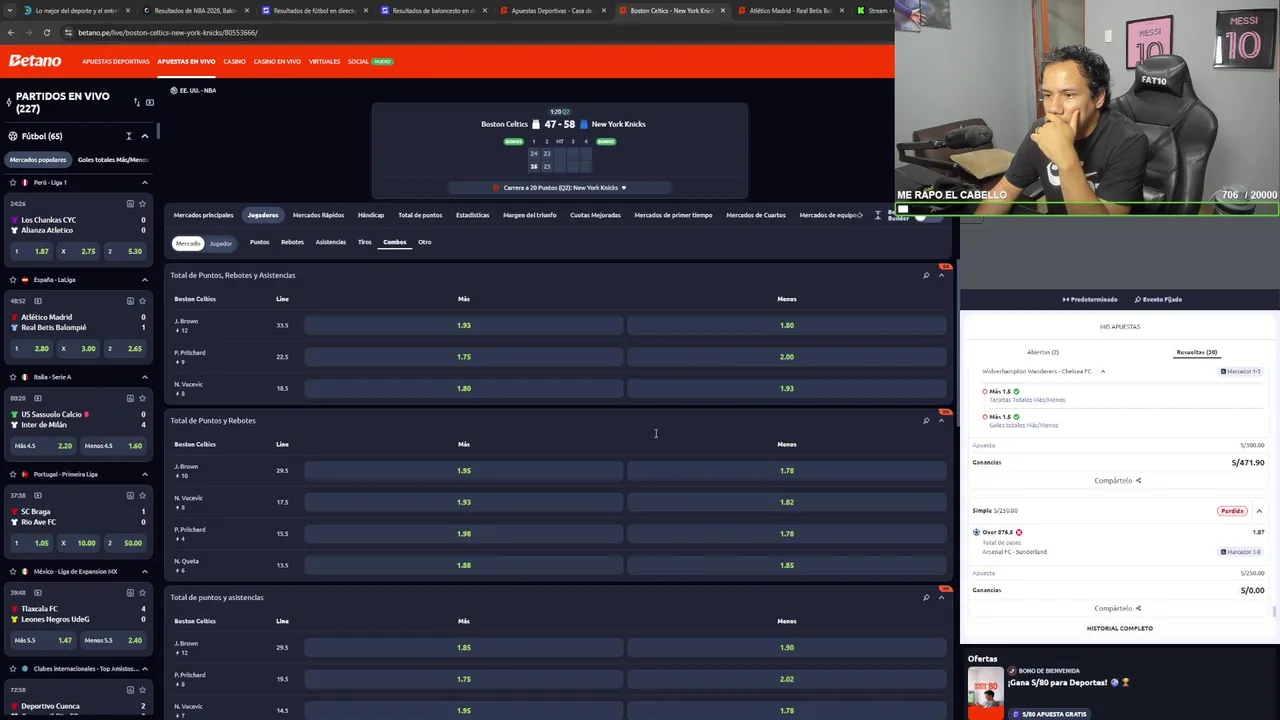Star the SC Braga vs Rio Ave match

[144, 495]
